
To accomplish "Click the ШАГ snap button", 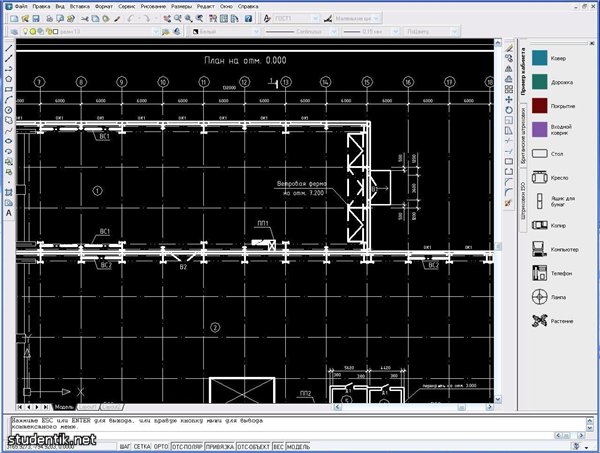I will click(x=125, y=446).
